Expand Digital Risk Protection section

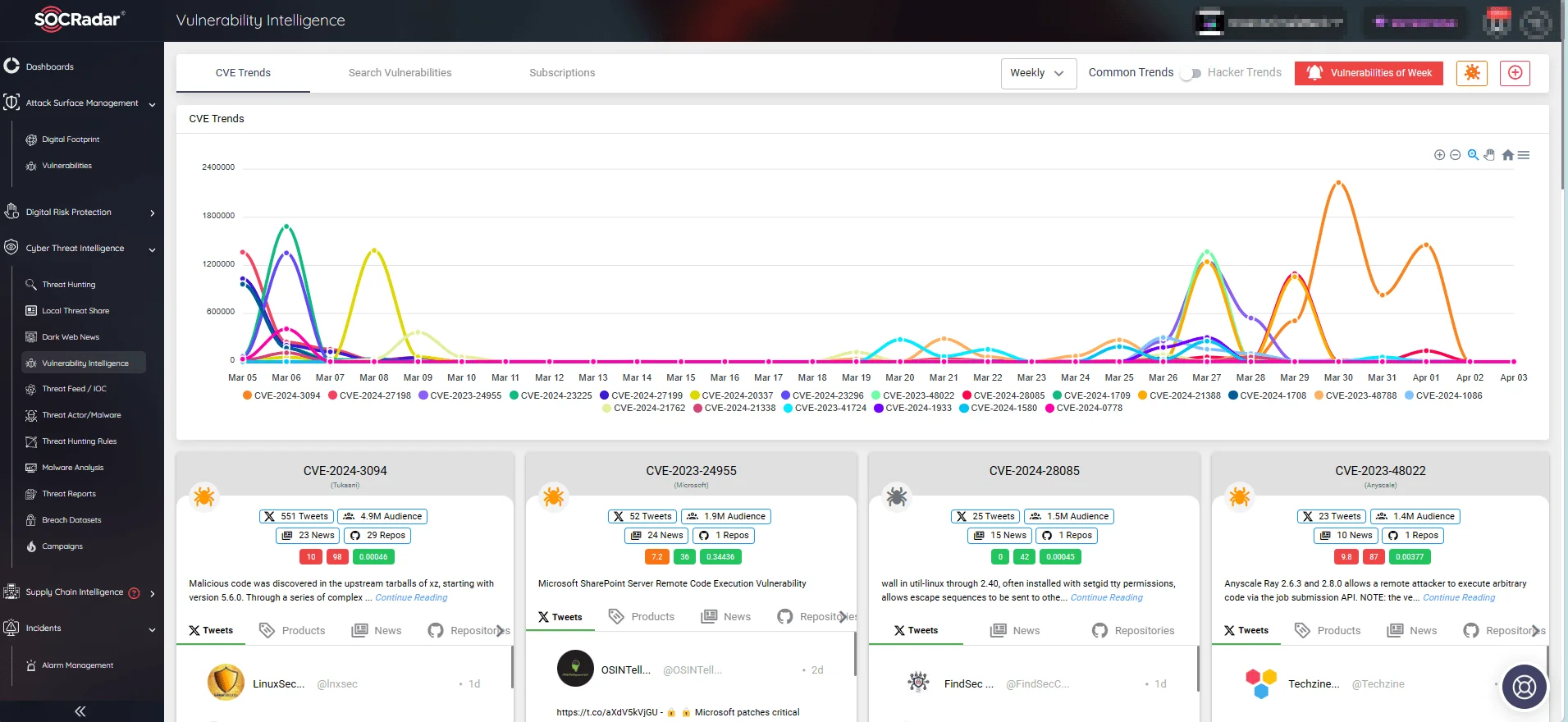click(153, 213)
